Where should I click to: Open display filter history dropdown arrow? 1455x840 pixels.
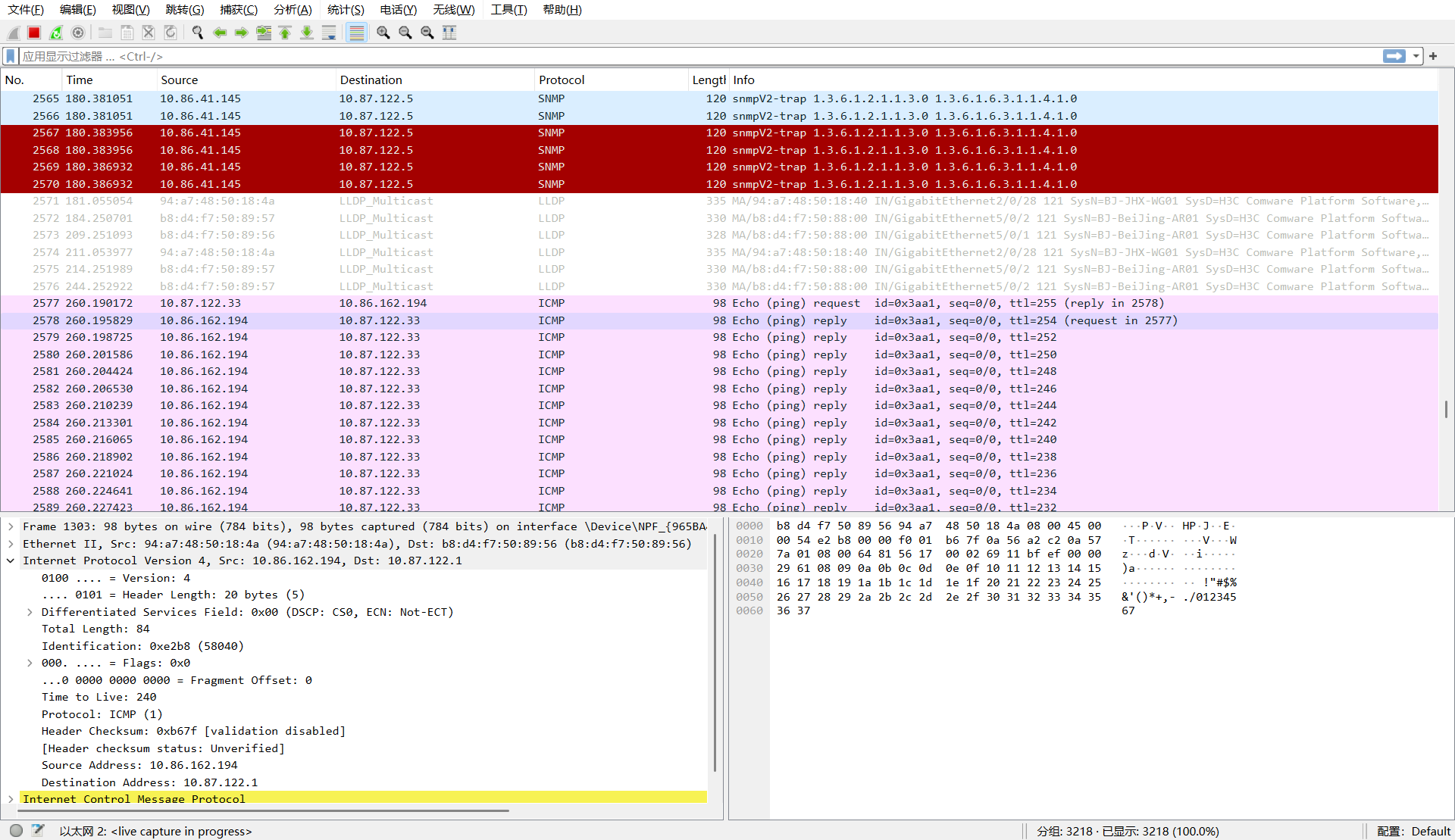[x=1416, y=56]
